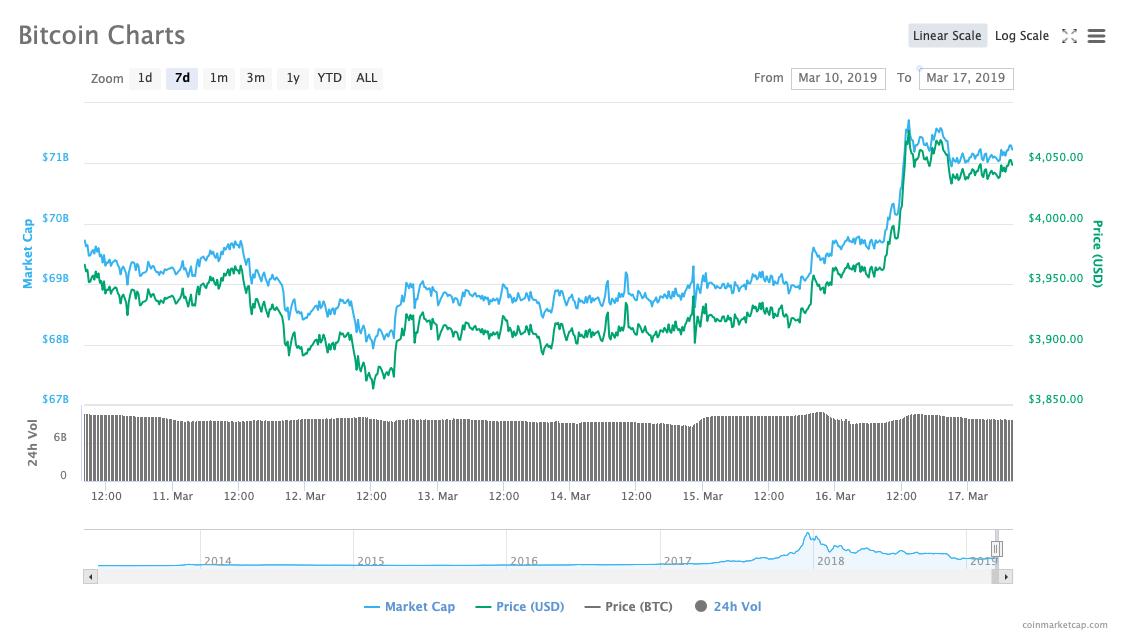Open the chart hamburger context menu

point(1096,36)
